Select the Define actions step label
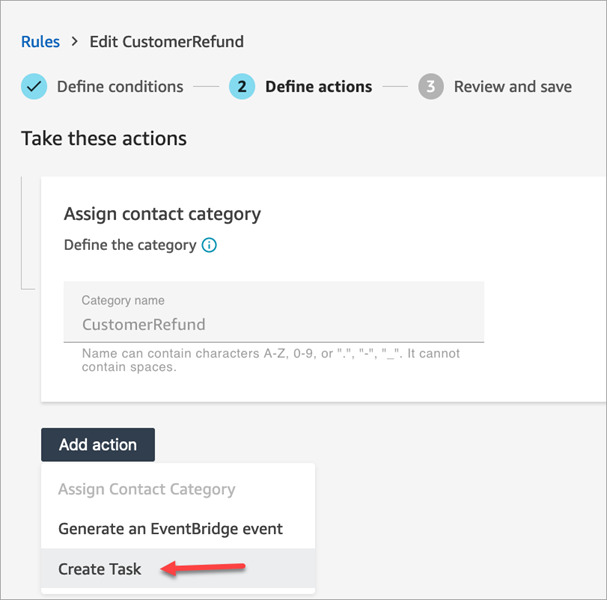Screen dimensions: 607x600 tap(318, 87)
